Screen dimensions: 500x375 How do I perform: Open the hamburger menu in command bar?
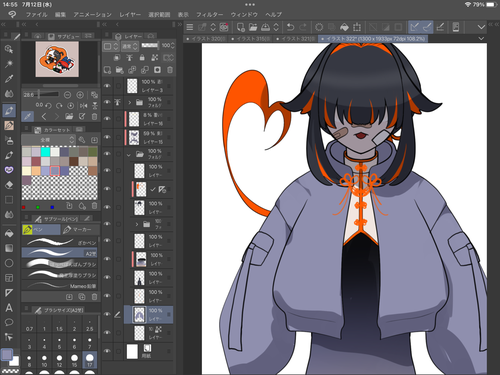pyautogui.click(x=190, y=27)
